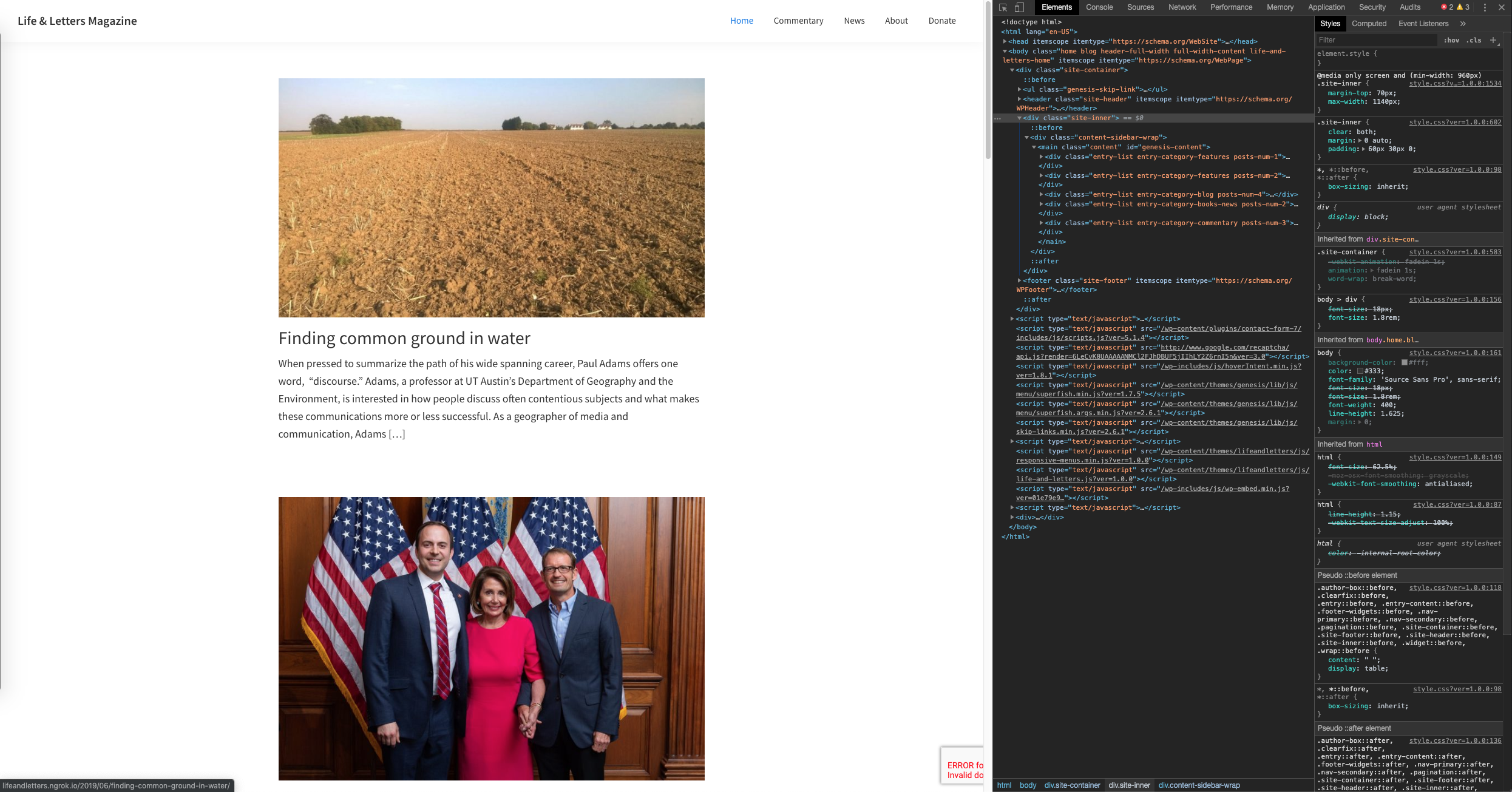The image size is (1512, 792).
Task: Toggle the .cls class editor
Action: point(1474,40)
